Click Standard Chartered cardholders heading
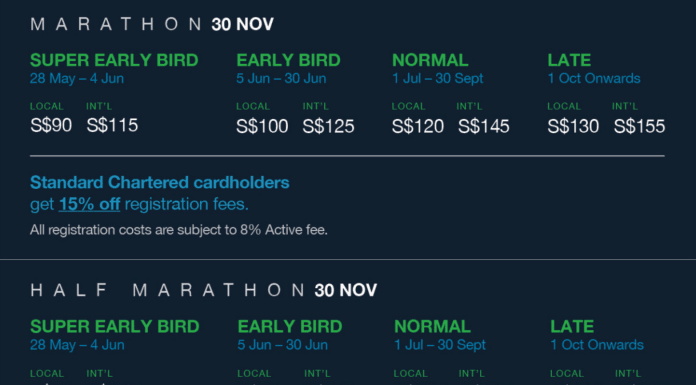 point(160,183)
